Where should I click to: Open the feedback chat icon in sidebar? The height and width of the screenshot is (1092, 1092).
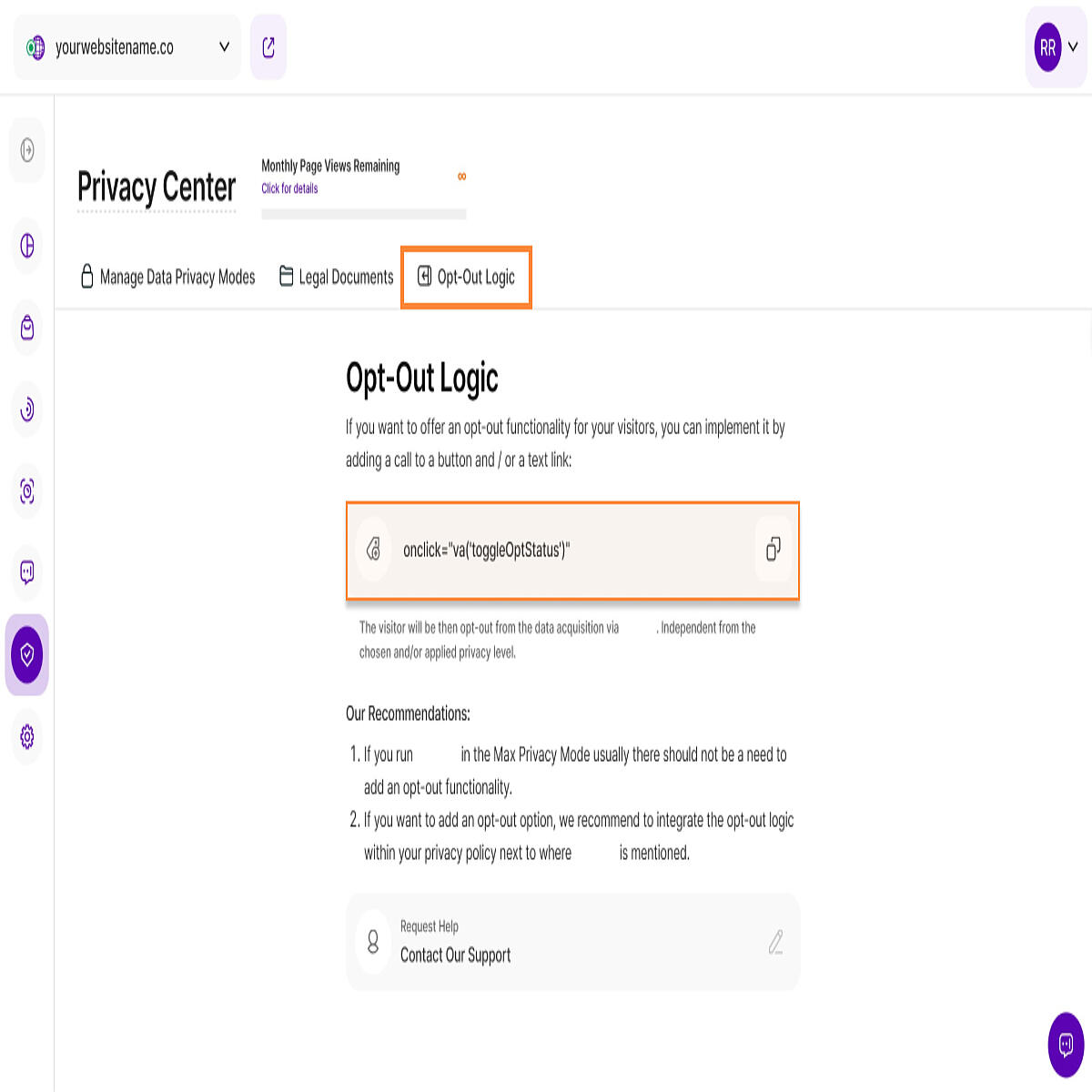(x=27, y=572)
